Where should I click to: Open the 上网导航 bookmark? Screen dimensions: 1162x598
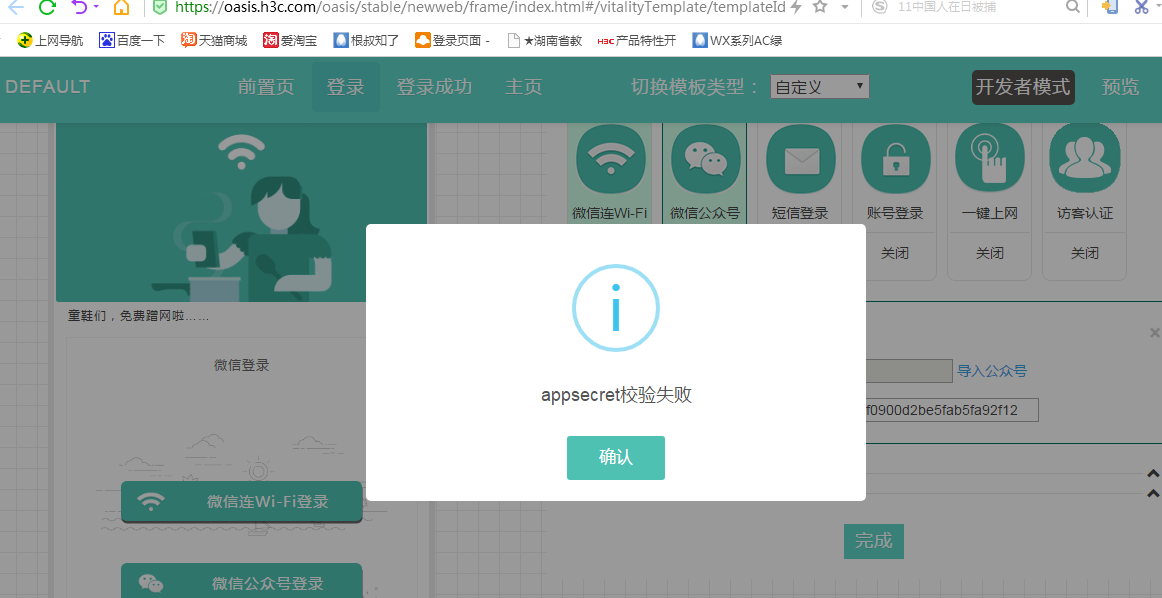[x=50, y=40]
